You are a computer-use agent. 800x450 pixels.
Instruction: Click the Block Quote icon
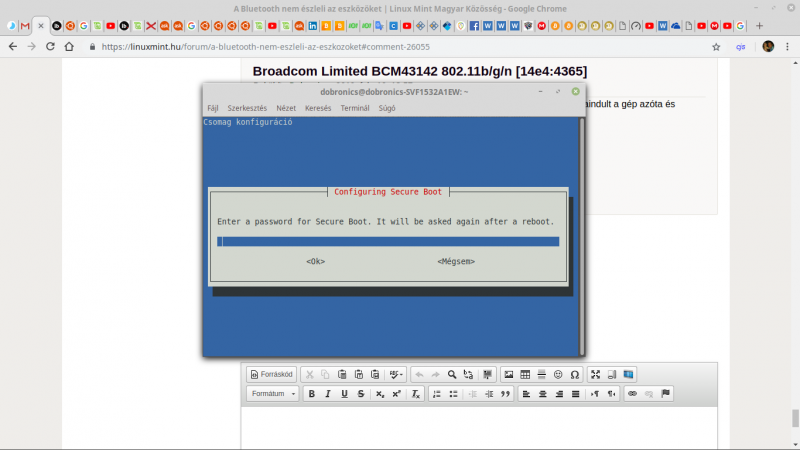505,394
